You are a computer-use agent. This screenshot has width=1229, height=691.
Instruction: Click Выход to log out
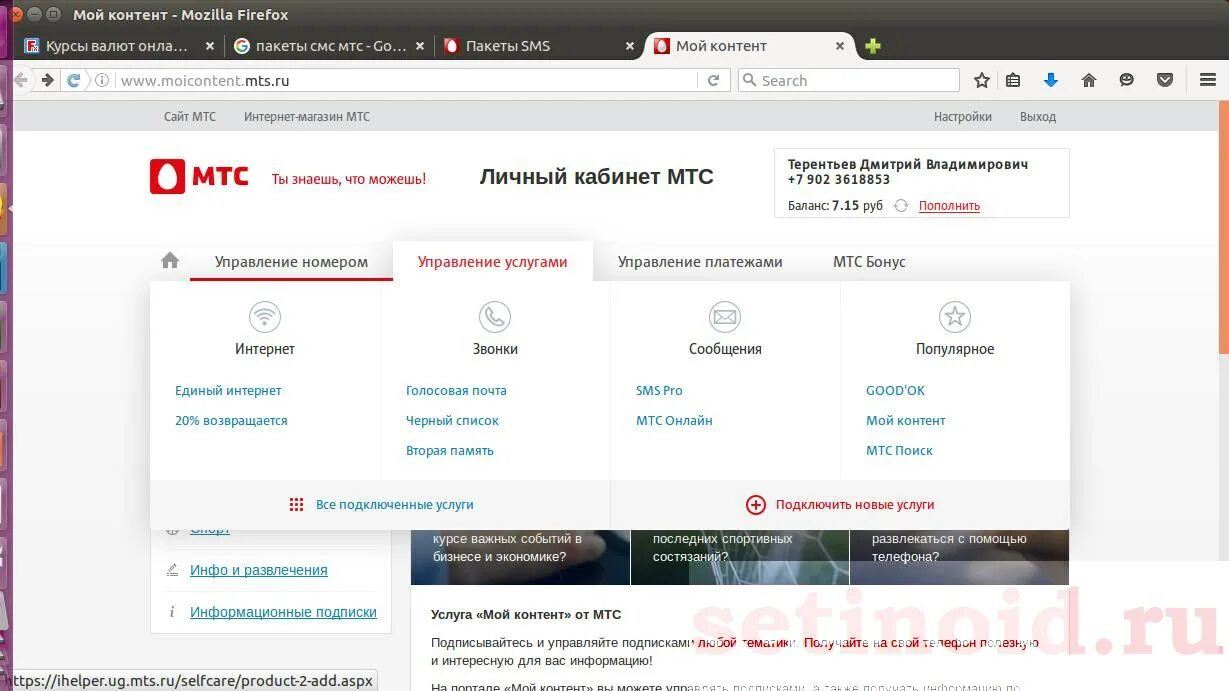pos(1038,117)
